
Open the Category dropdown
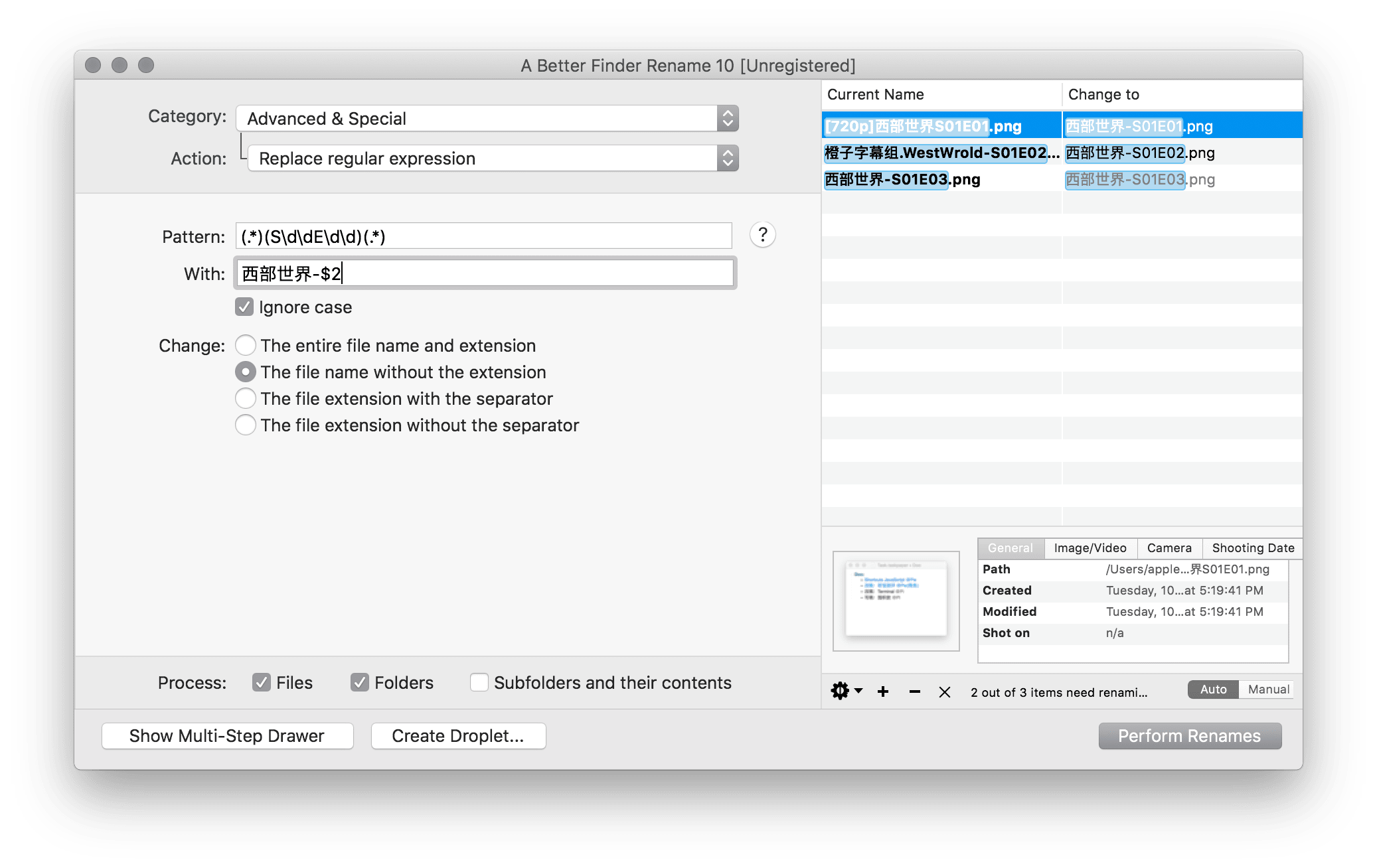click(x=487, y=119)
